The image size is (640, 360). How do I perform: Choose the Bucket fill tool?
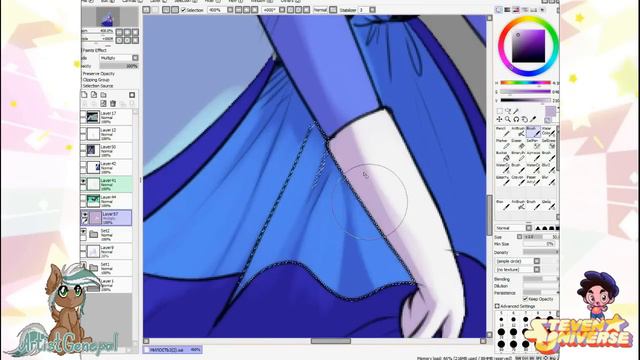click(502, 156)
